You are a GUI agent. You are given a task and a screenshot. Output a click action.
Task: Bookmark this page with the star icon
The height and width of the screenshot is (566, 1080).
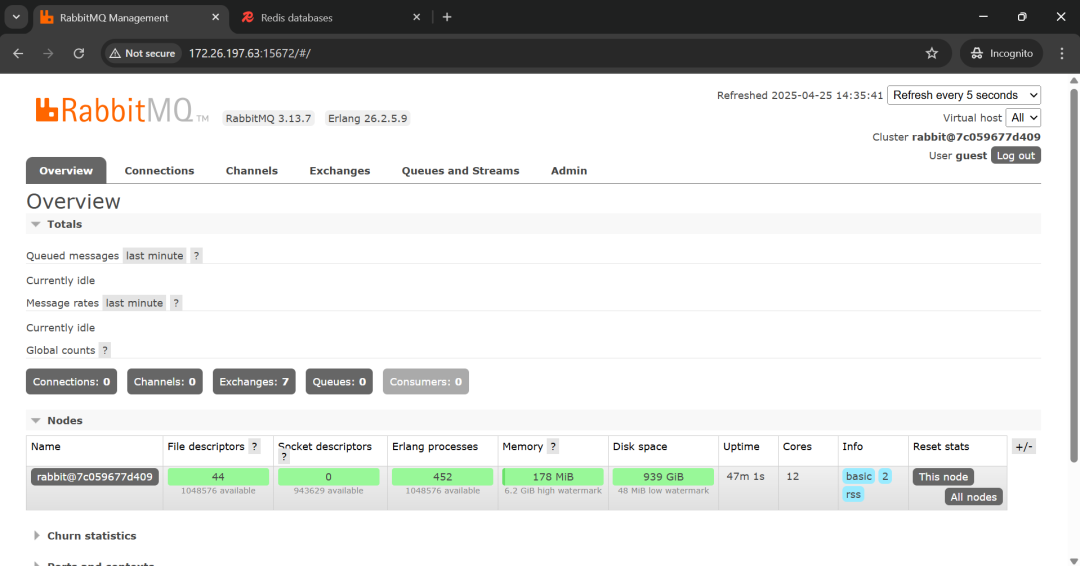(931, 53)
